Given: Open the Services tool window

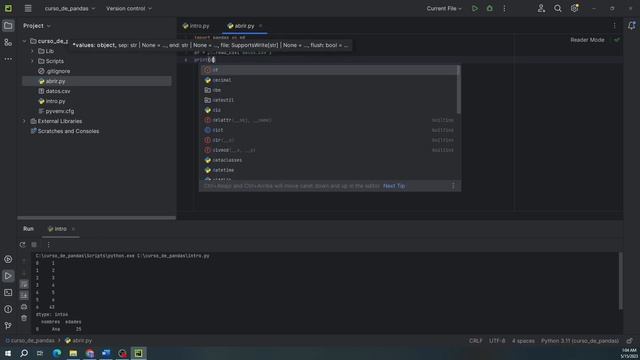Looking at the screenshot, I should [8, 259].
